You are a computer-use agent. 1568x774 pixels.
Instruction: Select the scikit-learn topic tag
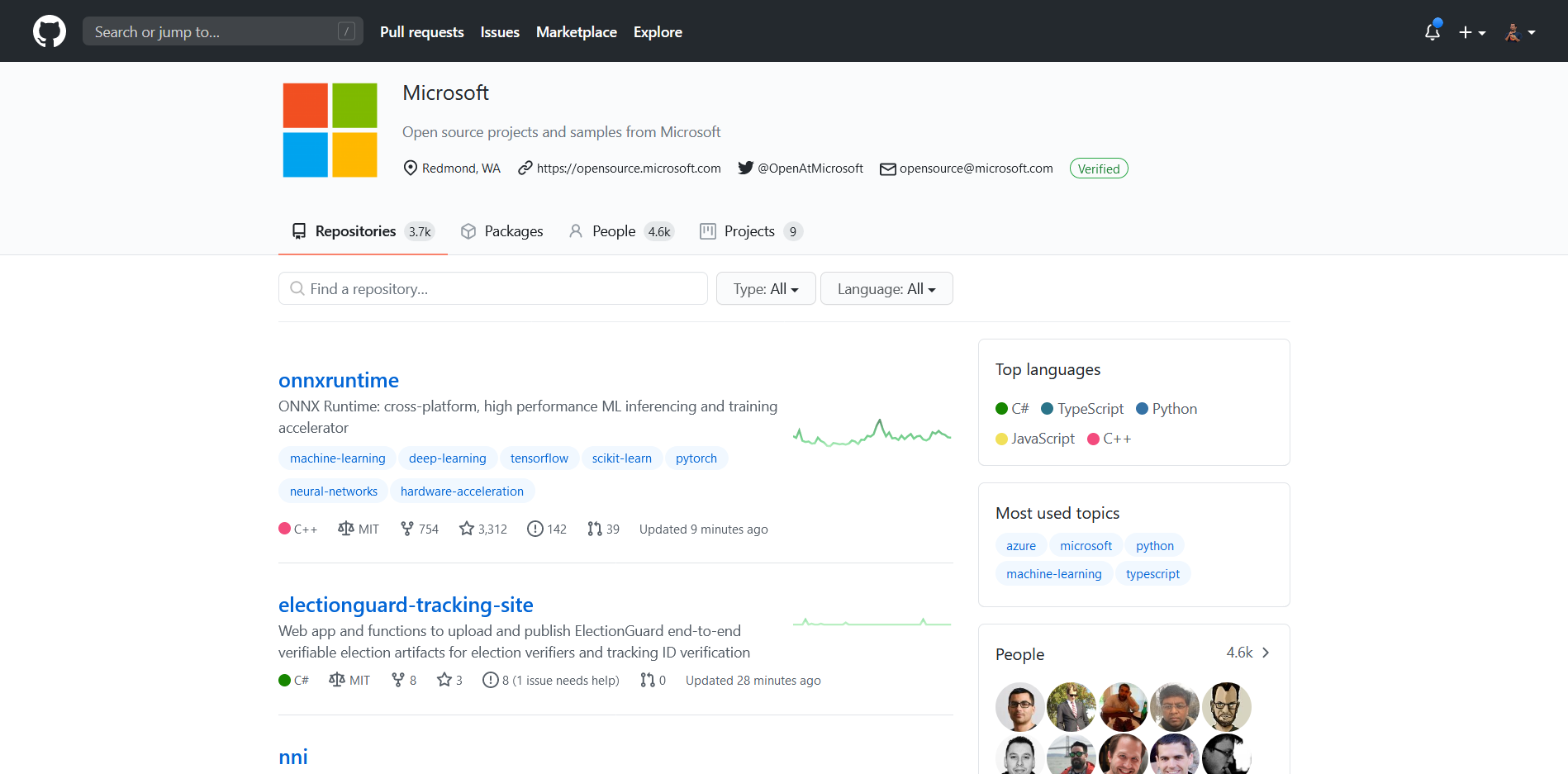pos(622,458)
